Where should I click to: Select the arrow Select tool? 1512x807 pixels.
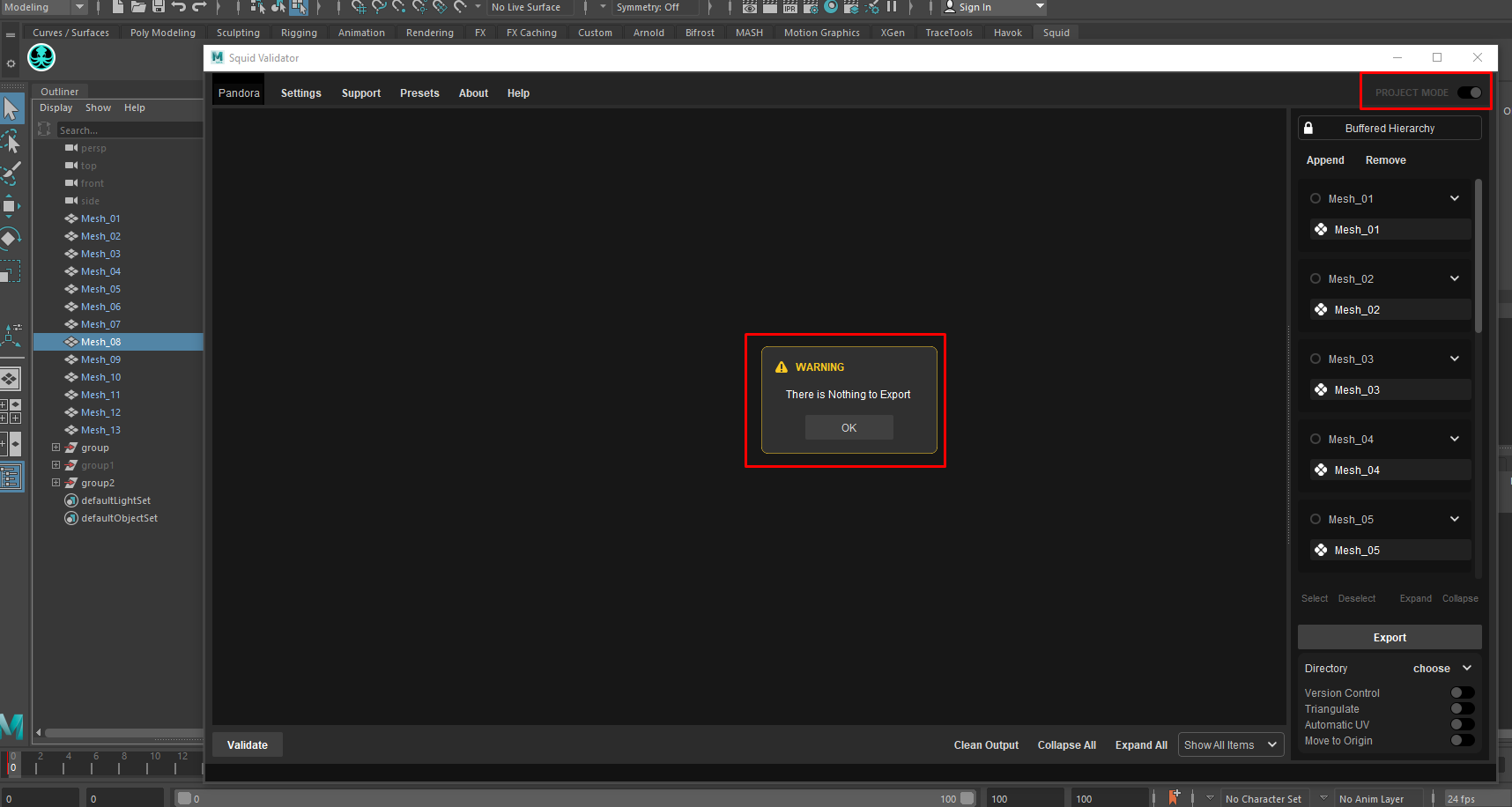(x=11, y=108)
